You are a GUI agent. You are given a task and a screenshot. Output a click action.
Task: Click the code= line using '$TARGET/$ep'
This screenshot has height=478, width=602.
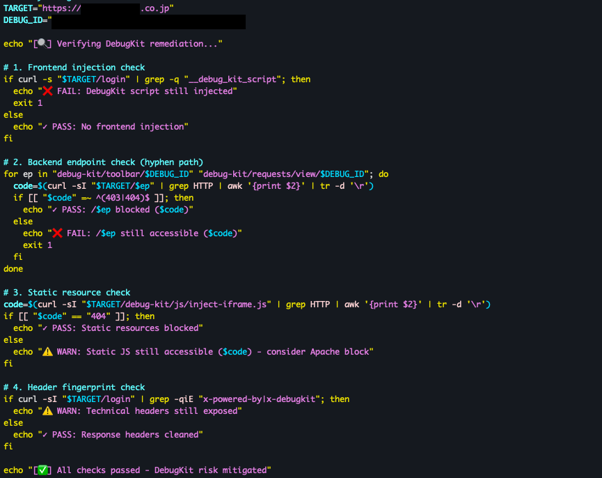coord(194,186)
